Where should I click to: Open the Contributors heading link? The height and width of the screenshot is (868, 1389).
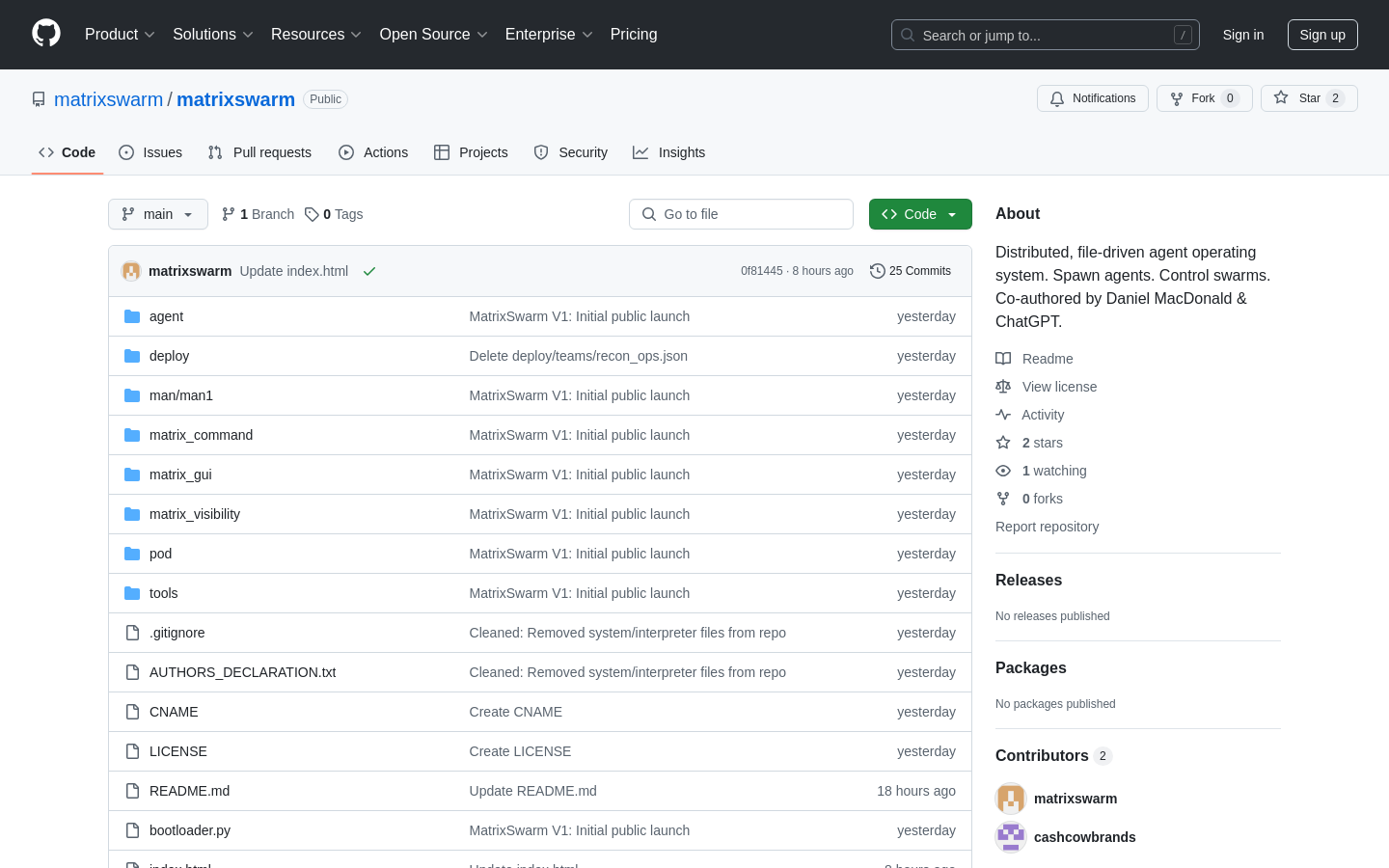[1053, 756]
